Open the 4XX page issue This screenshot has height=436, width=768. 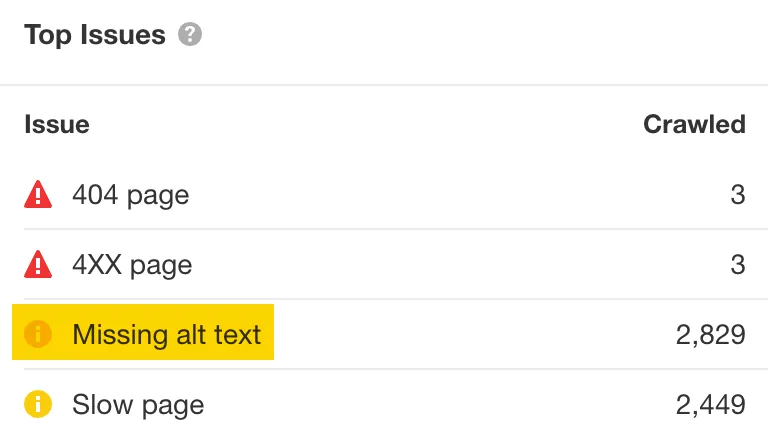click(x=132, y=265)
